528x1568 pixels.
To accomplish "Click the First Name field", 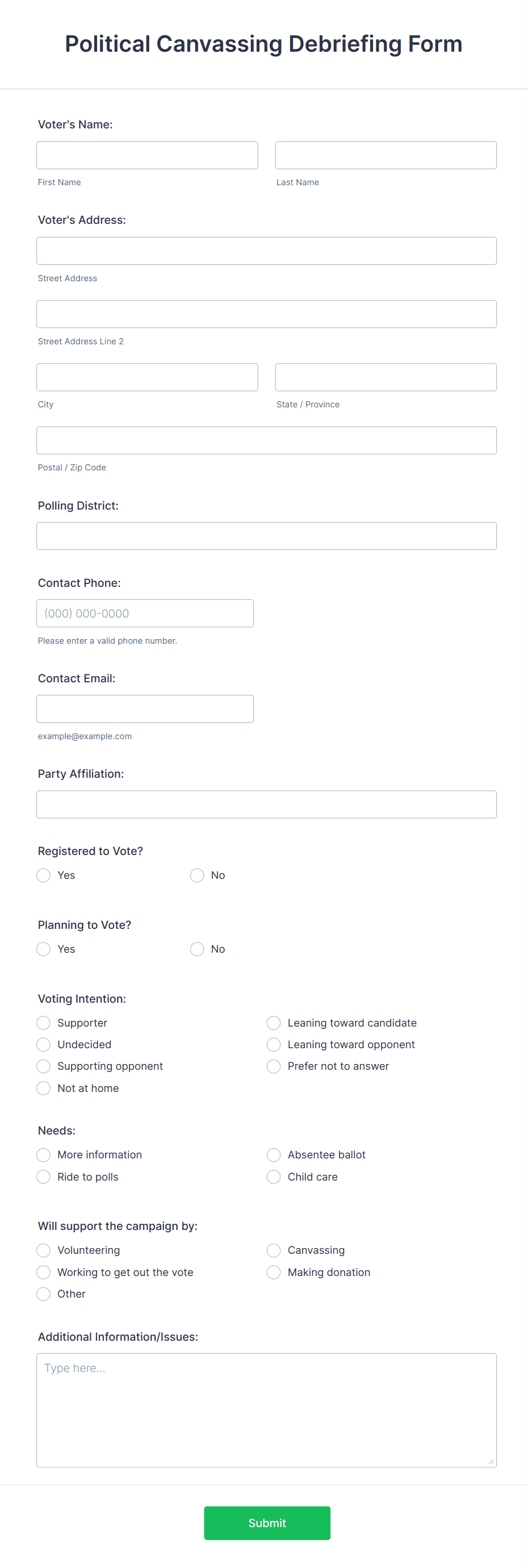I will [146, 155].
